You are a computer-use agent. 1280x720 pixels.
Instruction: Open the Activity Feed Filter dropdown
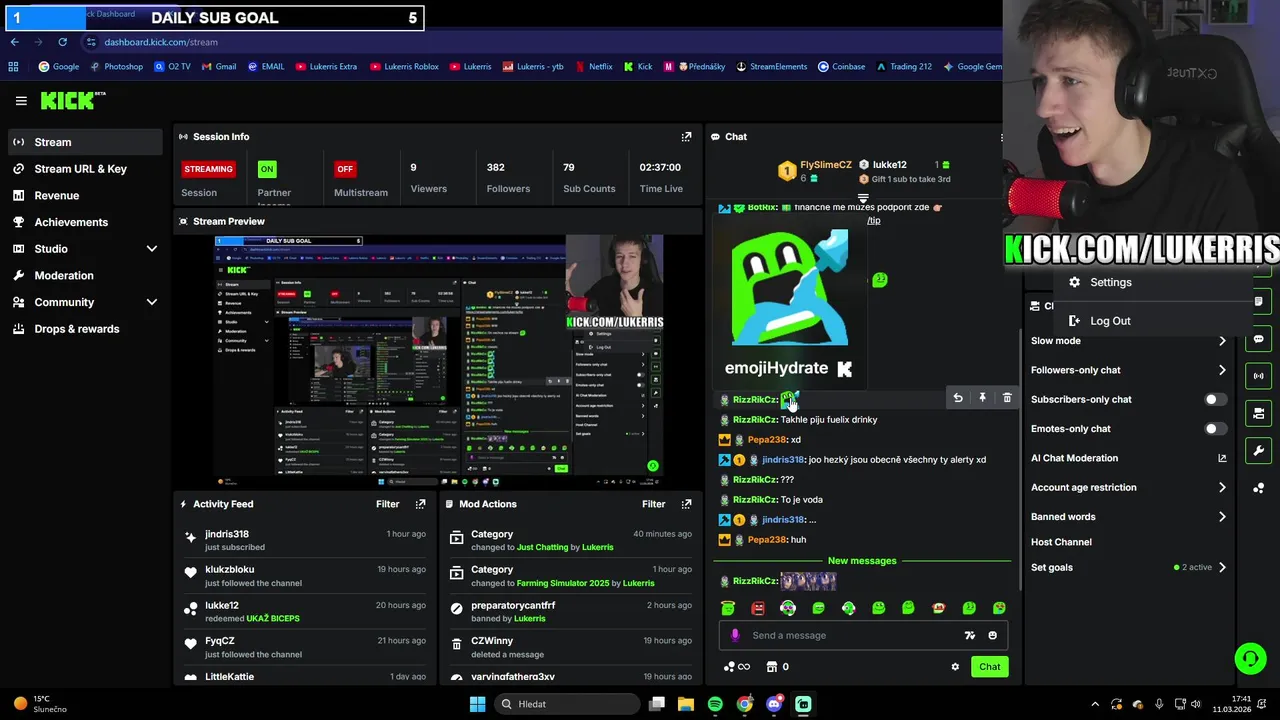387,504
